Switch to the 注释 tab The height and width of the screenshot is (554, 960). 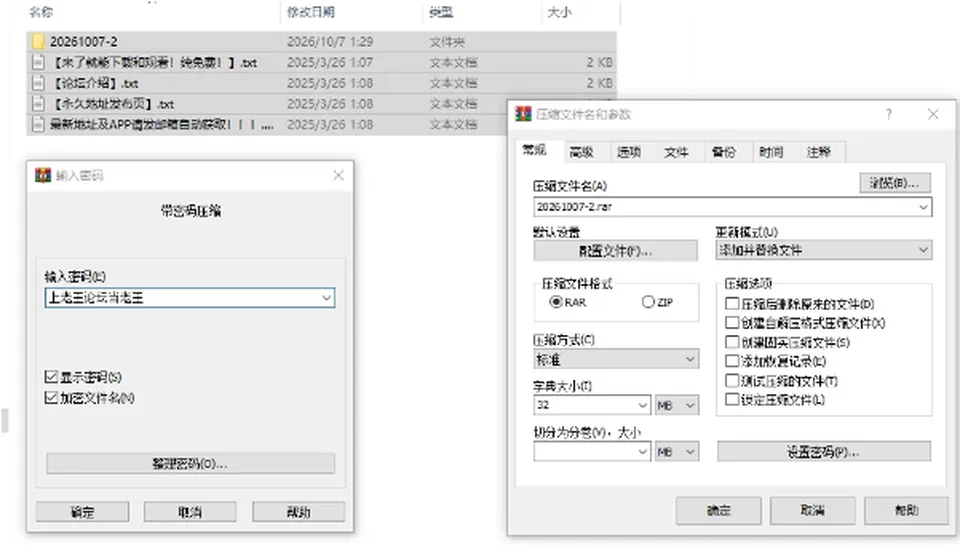coord(819,152)
